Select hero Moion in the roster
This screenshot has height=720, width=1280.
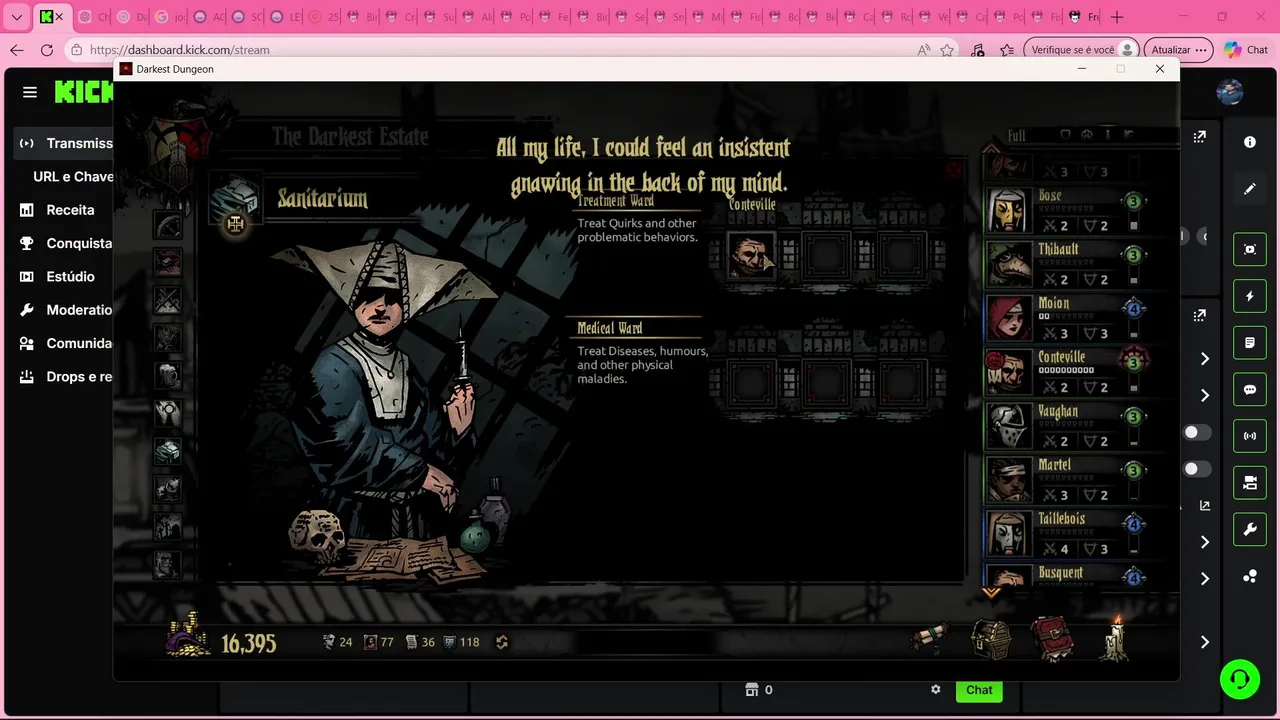1065,318
